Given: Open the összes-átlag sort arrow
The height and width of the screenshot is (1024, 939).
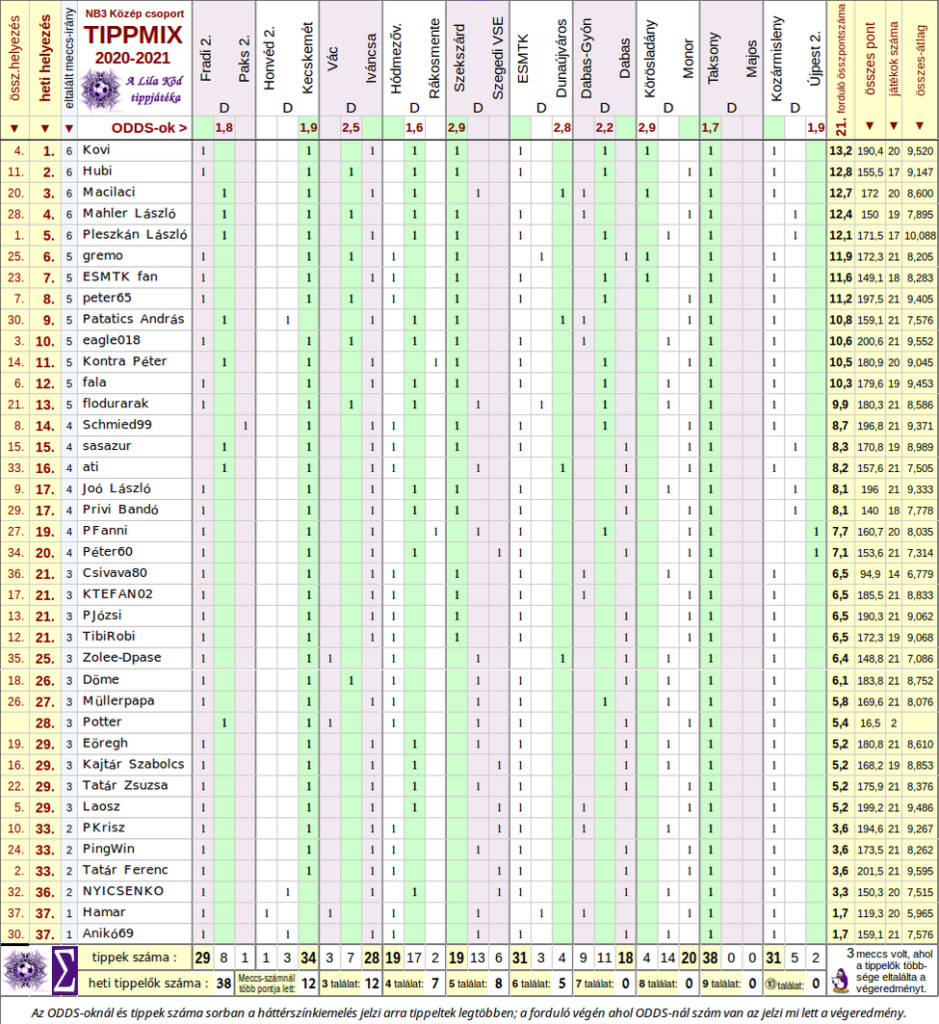Looking at the screenshot, I should tap(919, 125).
